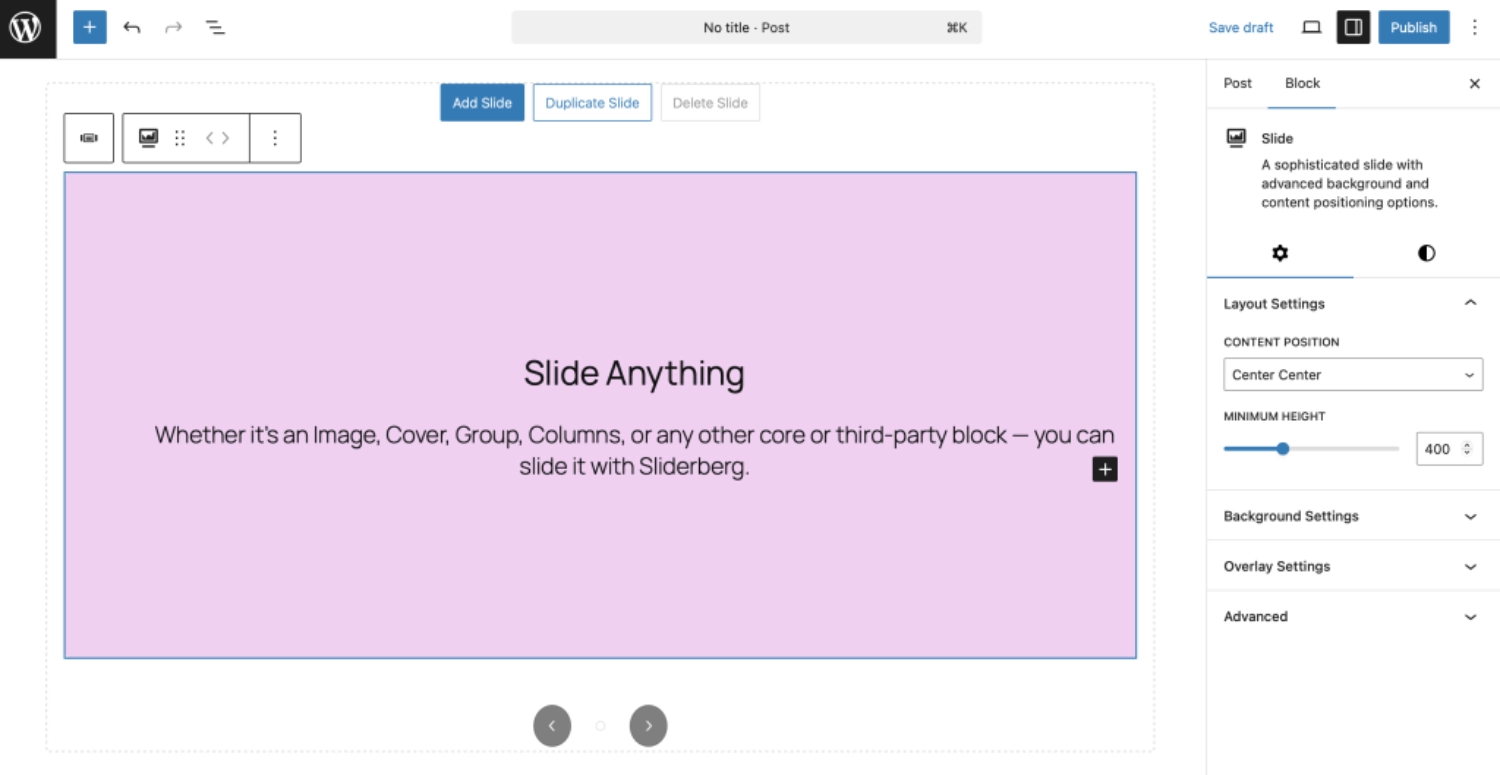
Task: Open the Document Overview list view
Action: pyautogui.click(x=214, y=27)
